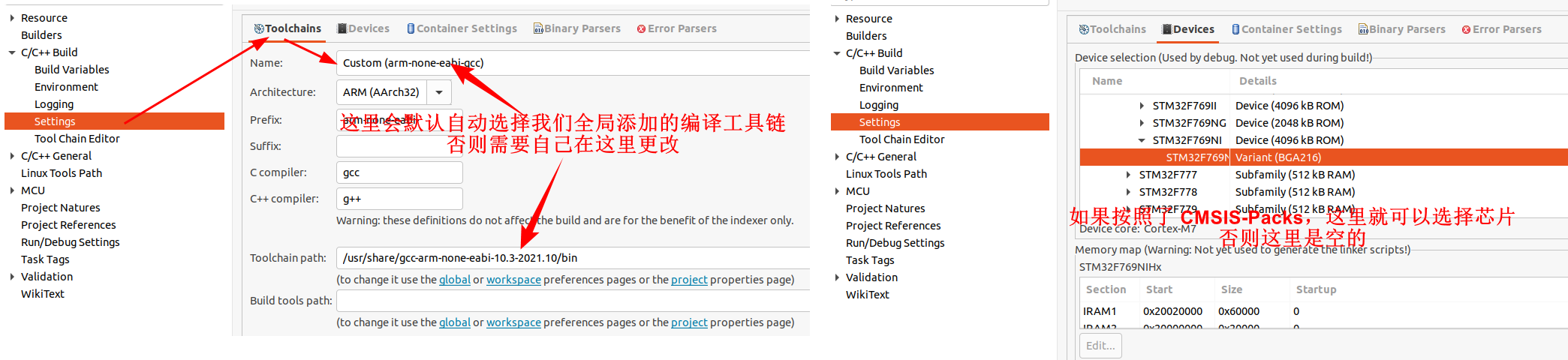Select Build Variables in left tree
This screenshot has height=360, width=1568.
coord(71,70)
